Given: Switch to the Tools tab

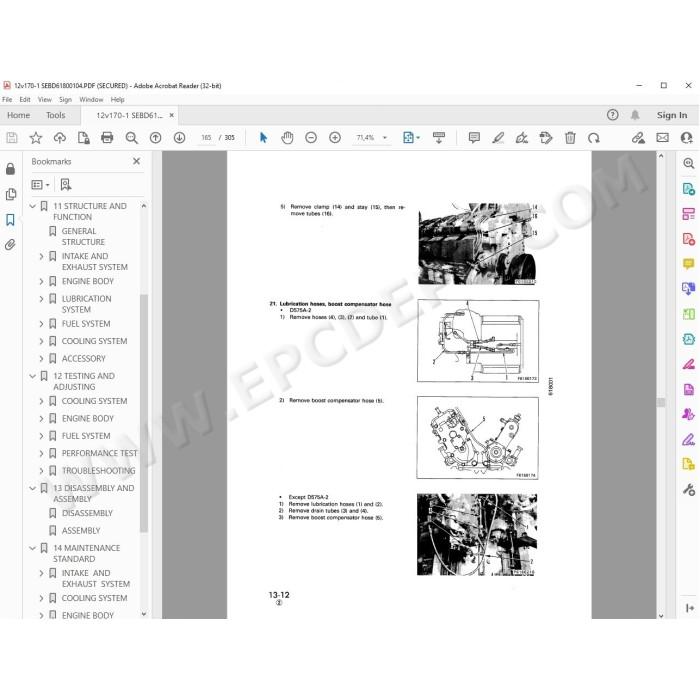Looking at the screenshot, I should coord(55,115).
